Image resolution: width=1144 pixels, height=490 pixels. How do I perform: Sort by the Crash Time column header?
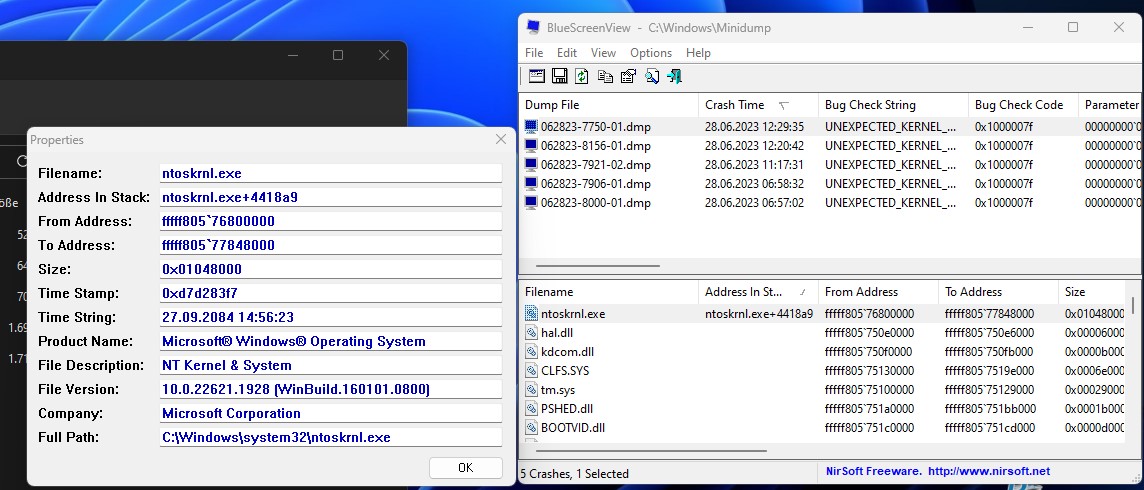[x=758, y=104]
